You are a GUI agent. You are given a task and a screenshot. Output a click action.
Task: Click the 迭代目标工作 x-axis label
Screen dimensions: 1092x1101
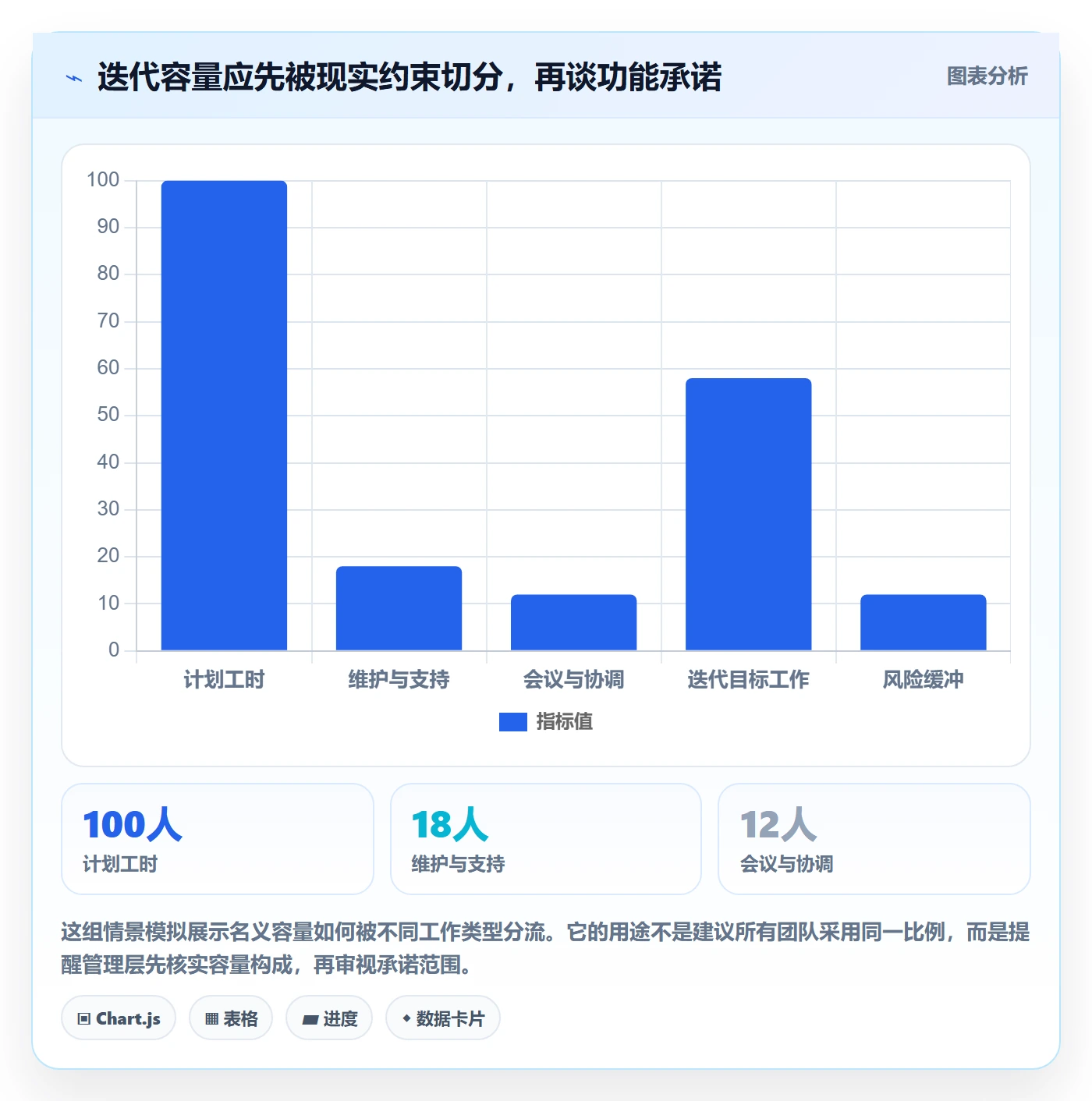tap(748, 680)
